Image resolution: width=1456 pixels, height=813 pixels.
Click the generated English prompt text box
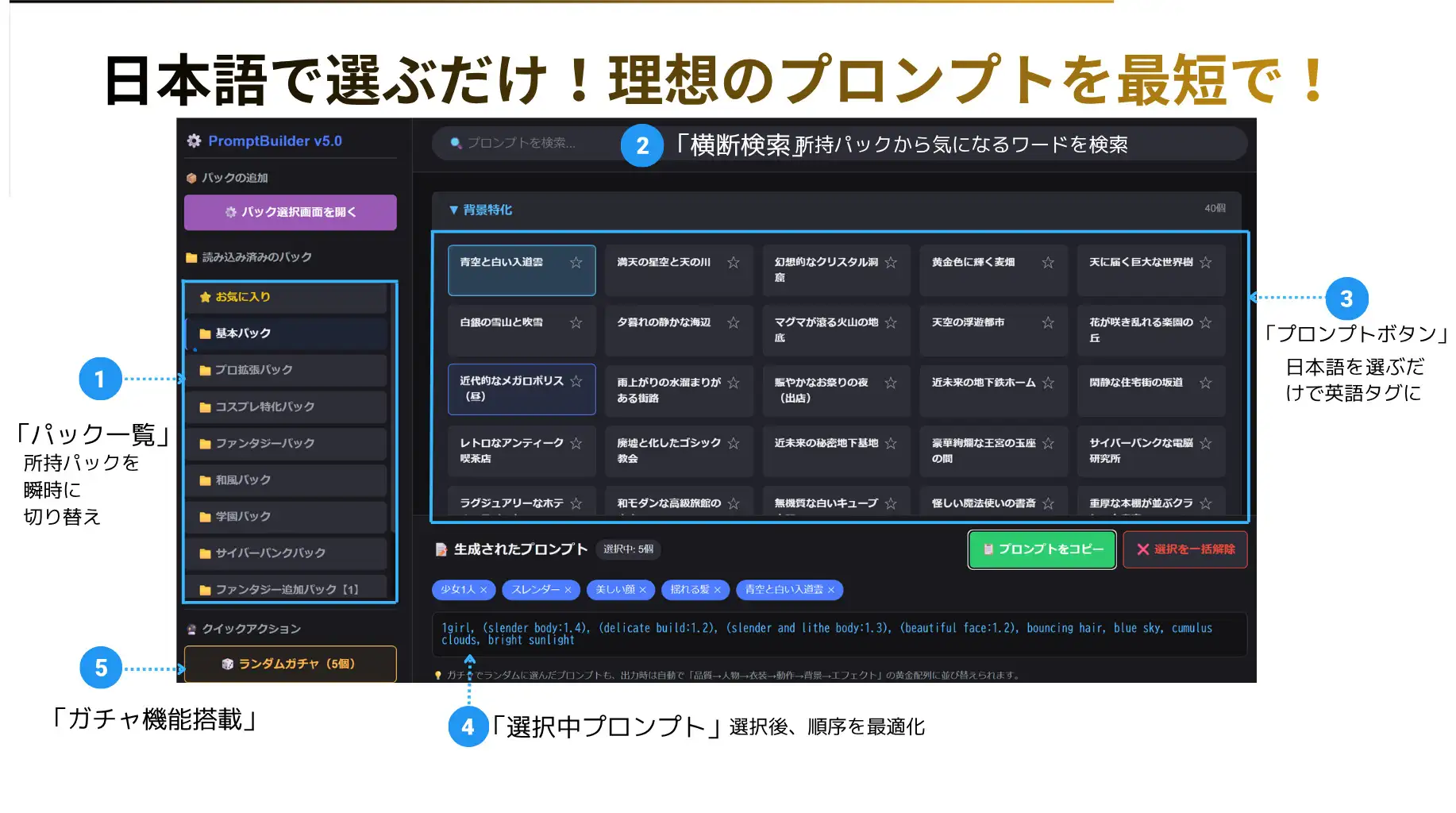click(839, 634)
